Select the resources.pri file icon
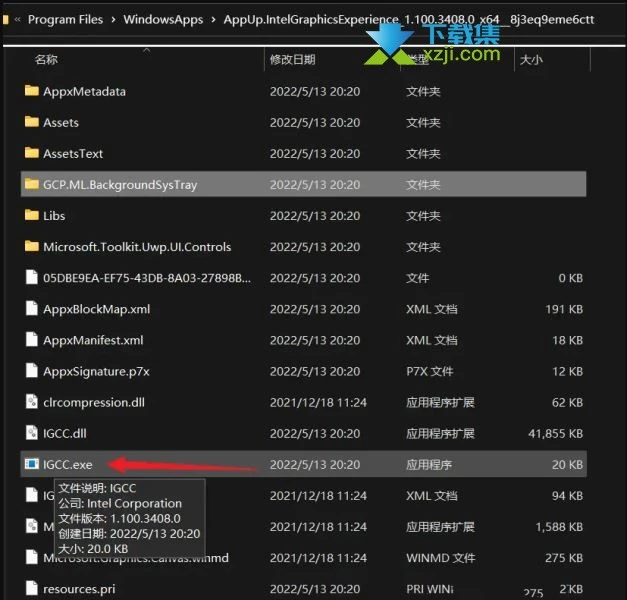The width and height of the screenshot is (627, 600). tap(32, 588)
